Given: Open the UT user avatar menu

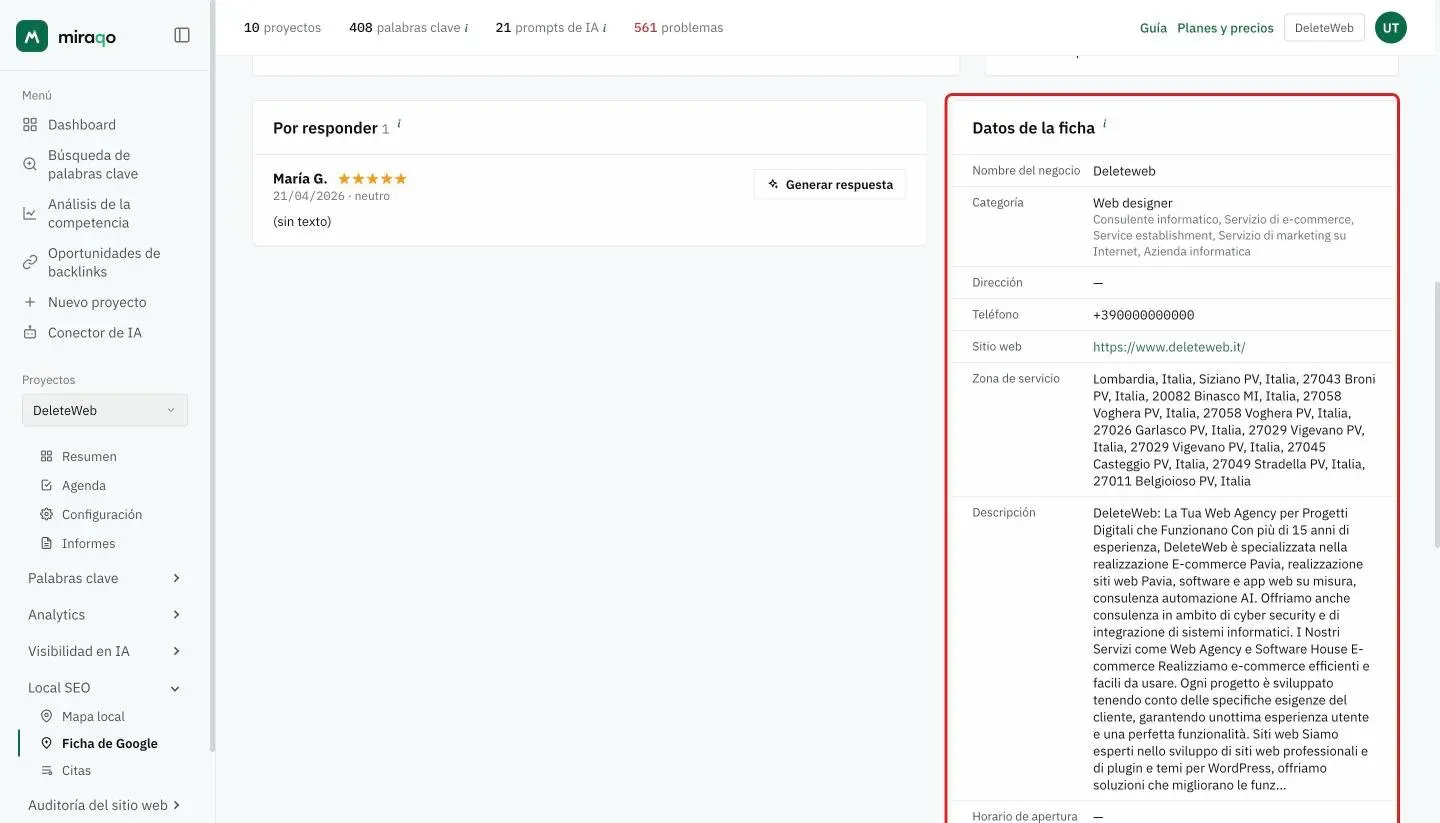Looking at the screenshot, I should 1391,28.
